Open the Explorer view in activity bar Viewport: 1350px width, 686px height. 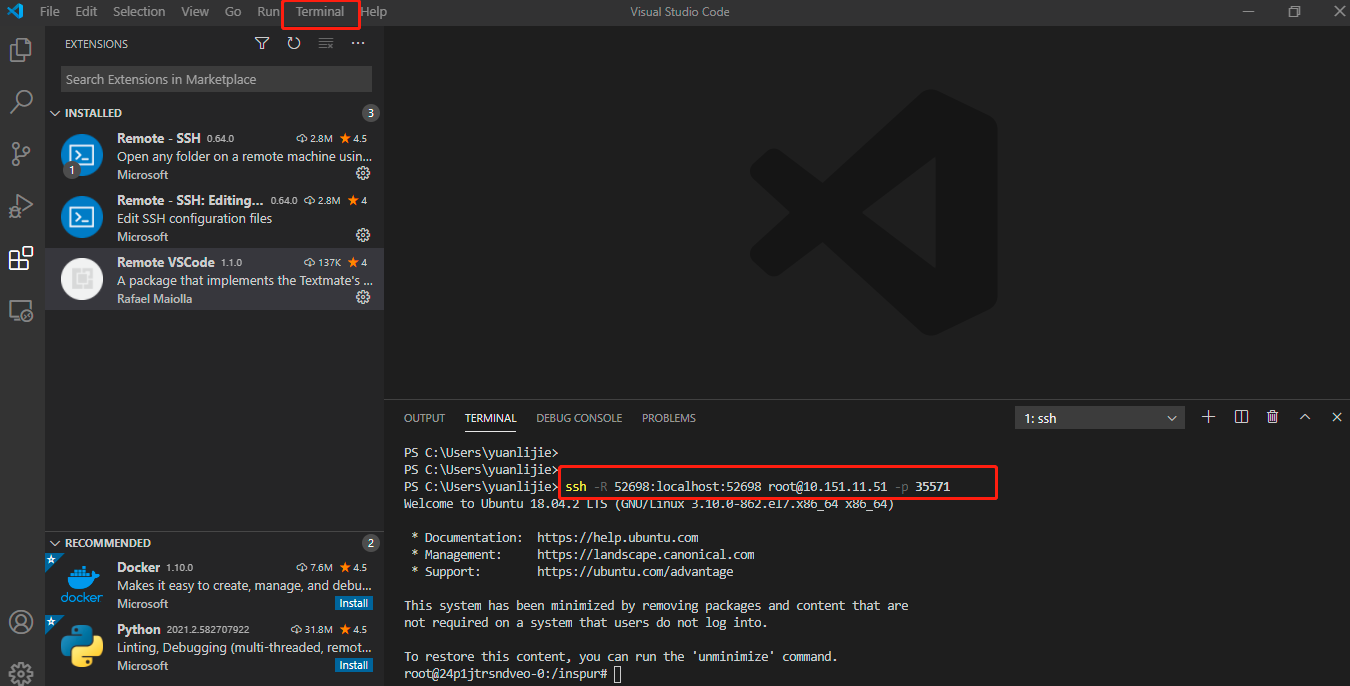click(x=21, y=49)
